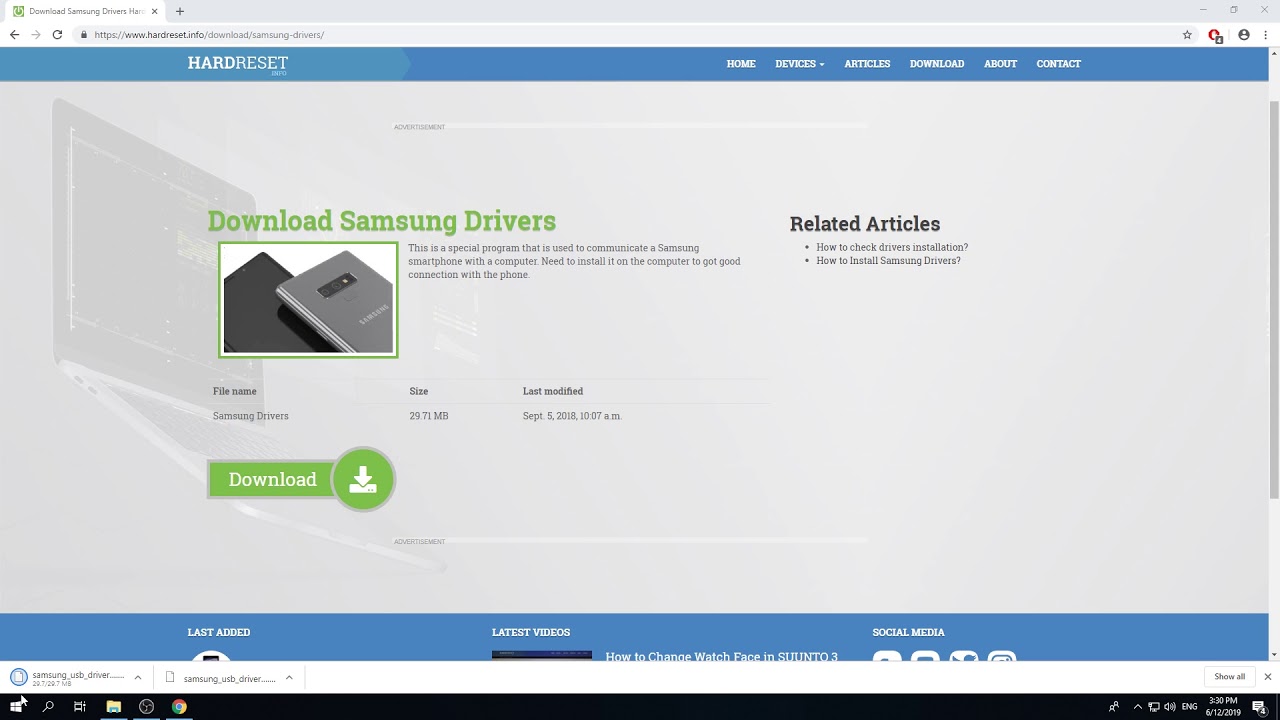Open first downloaded samsung_usb_driver file
Image resolution: width=1280 pixels, height=720 pixels.
[69, 677]
